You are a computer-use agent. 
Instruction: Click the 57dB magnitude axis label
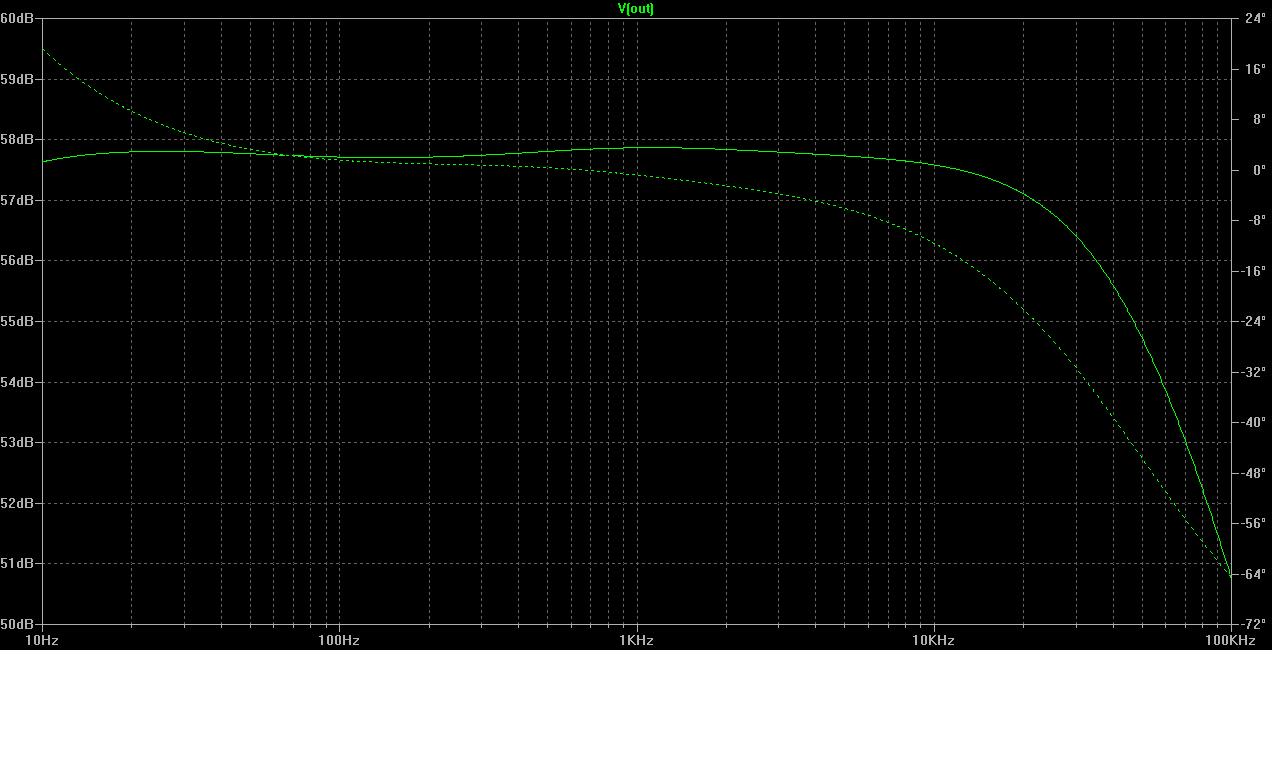click(x=17, y=200)
